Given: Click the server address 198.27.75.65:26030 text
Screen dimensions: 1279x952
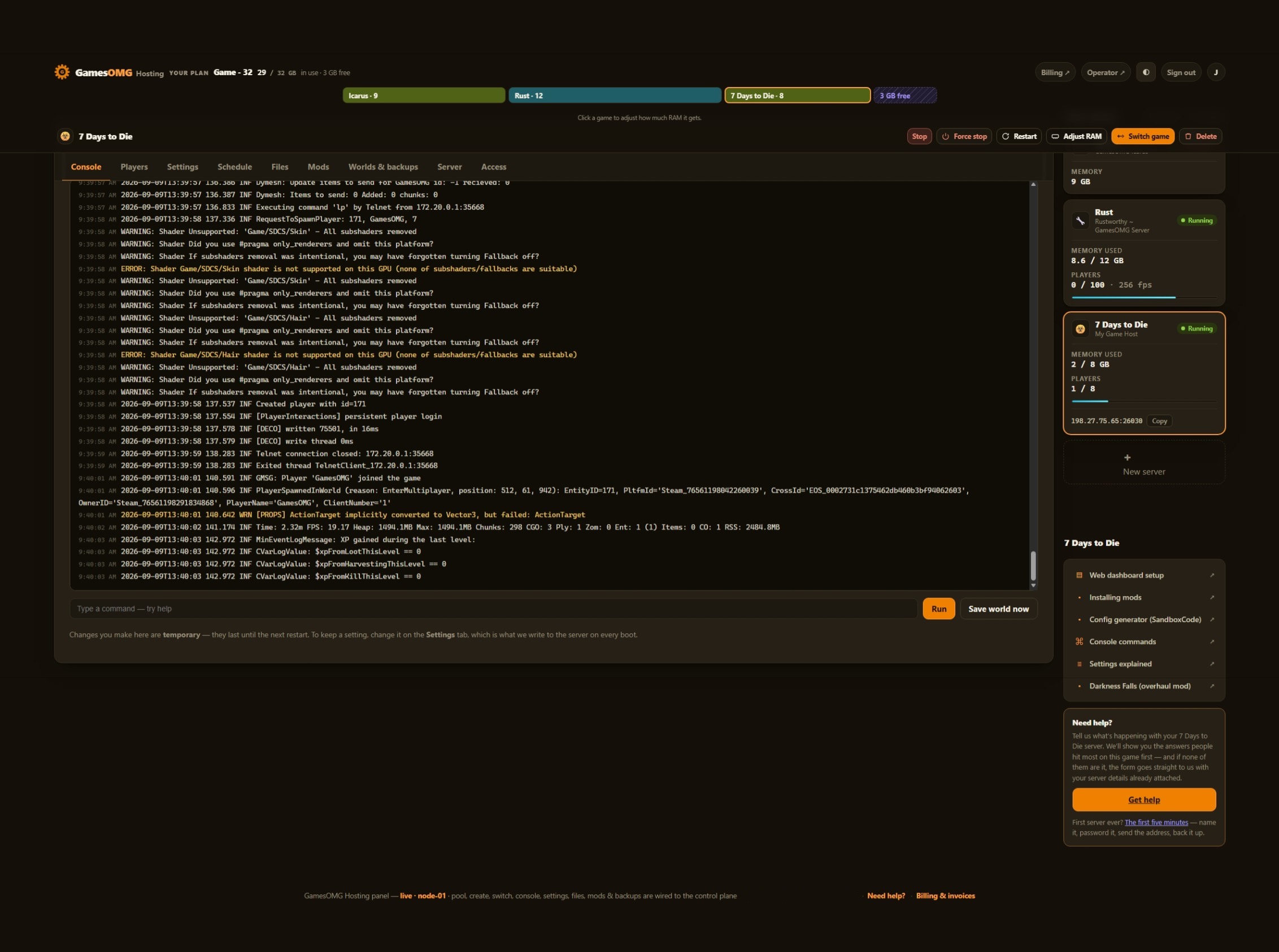Looking at the screenshot, I should [1106, 421].
